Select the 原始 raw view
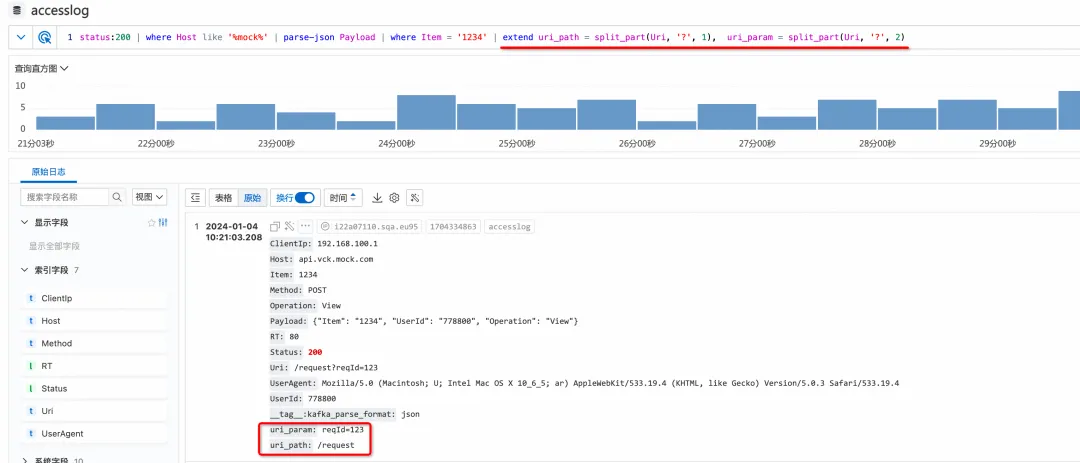Screen dimensions: 1080x463 click(252, 198)
